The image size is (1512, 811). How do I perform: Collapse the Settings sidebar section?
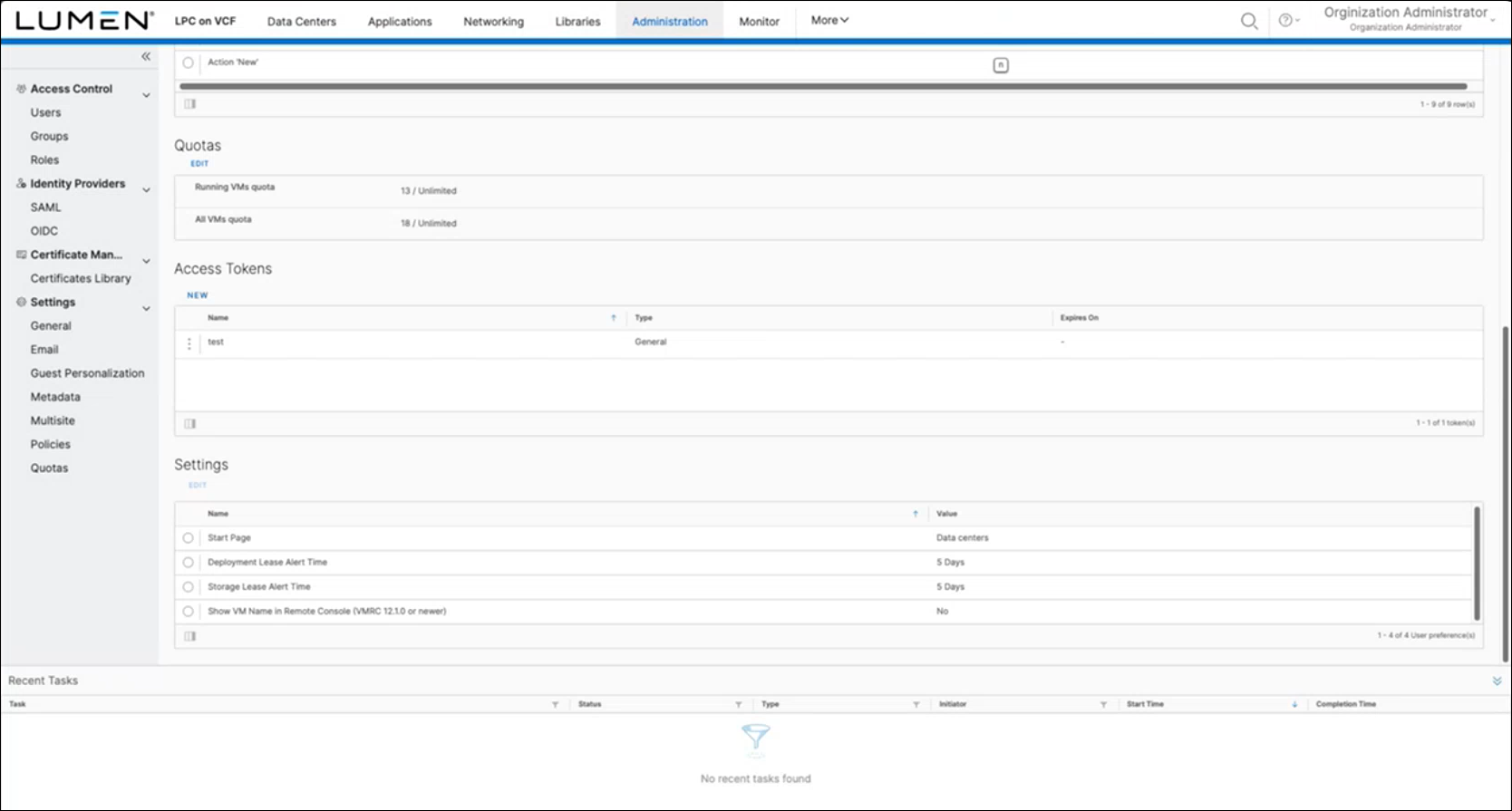(146, 308)
